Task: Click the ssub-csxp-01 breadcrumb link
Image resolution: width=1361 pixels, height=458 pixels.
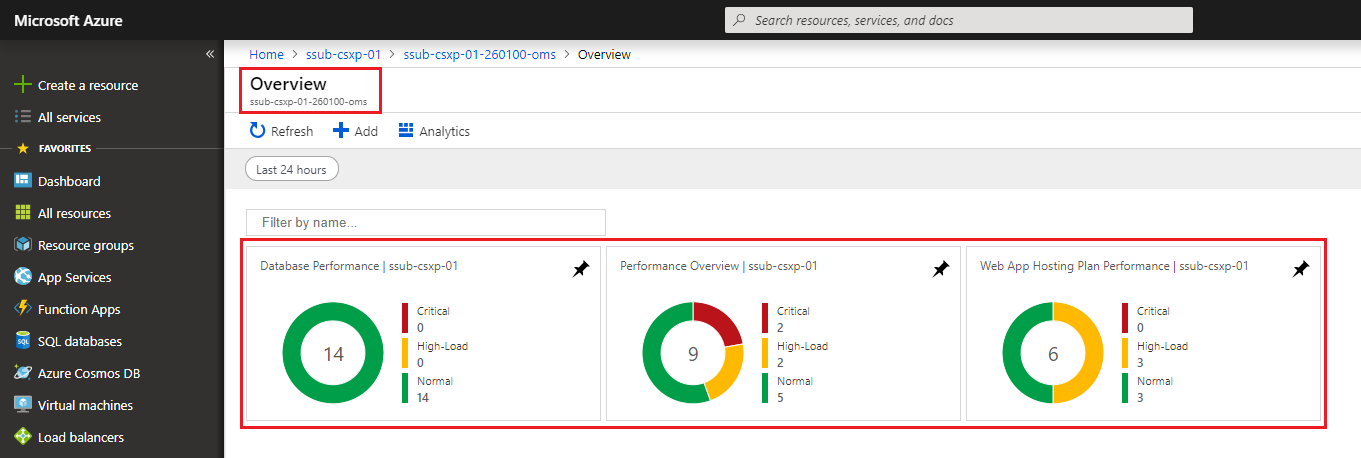Action: [x=343, y=54]
